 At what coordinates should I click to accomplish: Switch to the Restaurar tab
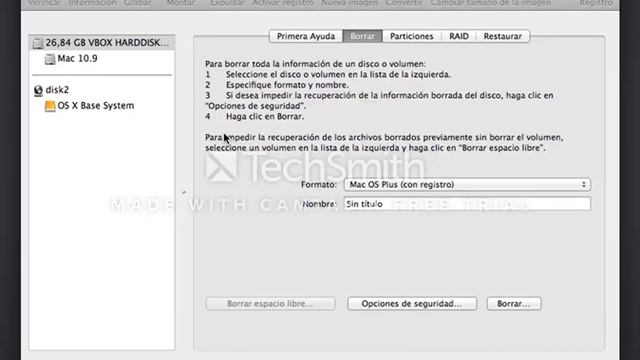(502, 36)
